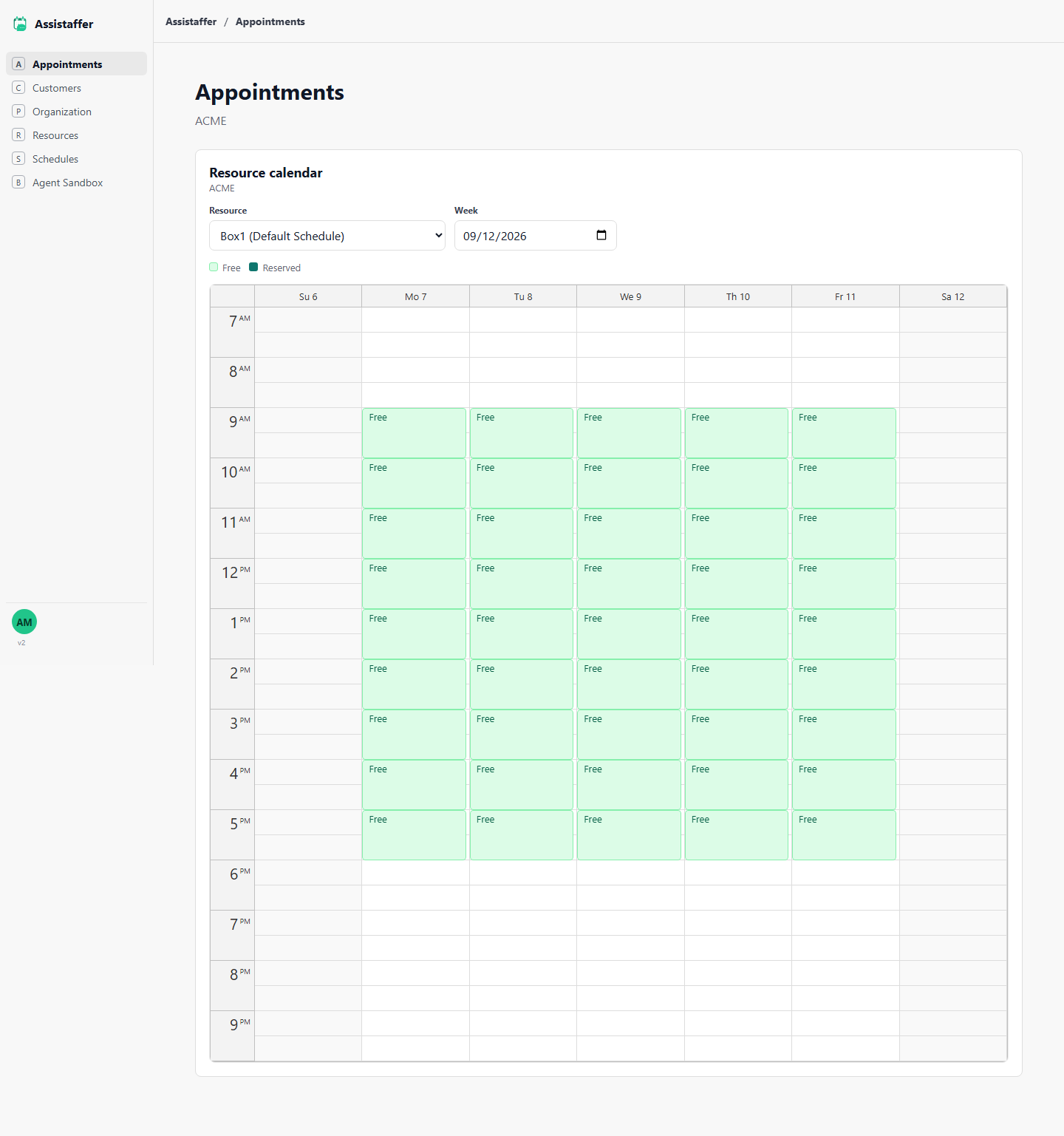This screenshot has height=1136, width=1064.
Task: Open Agent Sandbox
Action: pos(77,183)
